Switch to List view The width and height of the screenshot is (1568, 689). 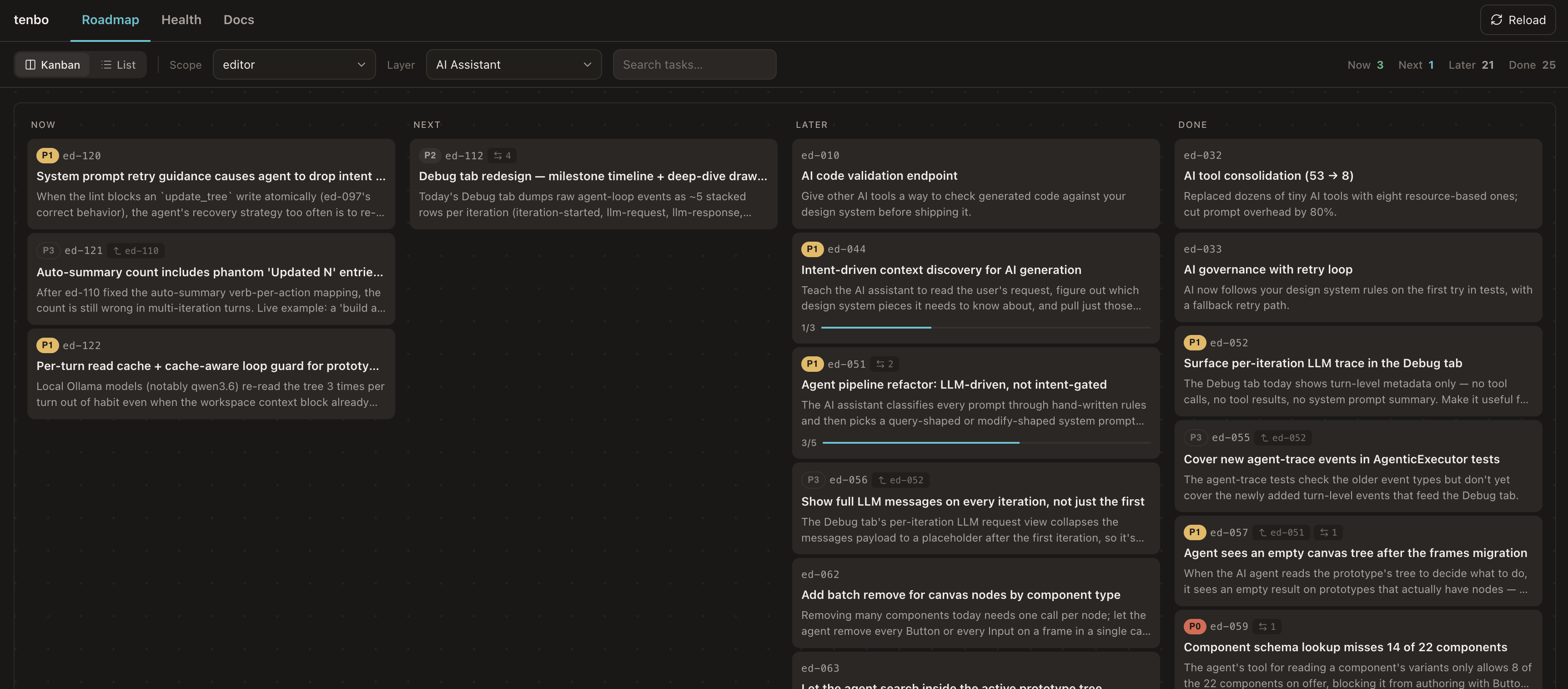[x=118, y=65]
